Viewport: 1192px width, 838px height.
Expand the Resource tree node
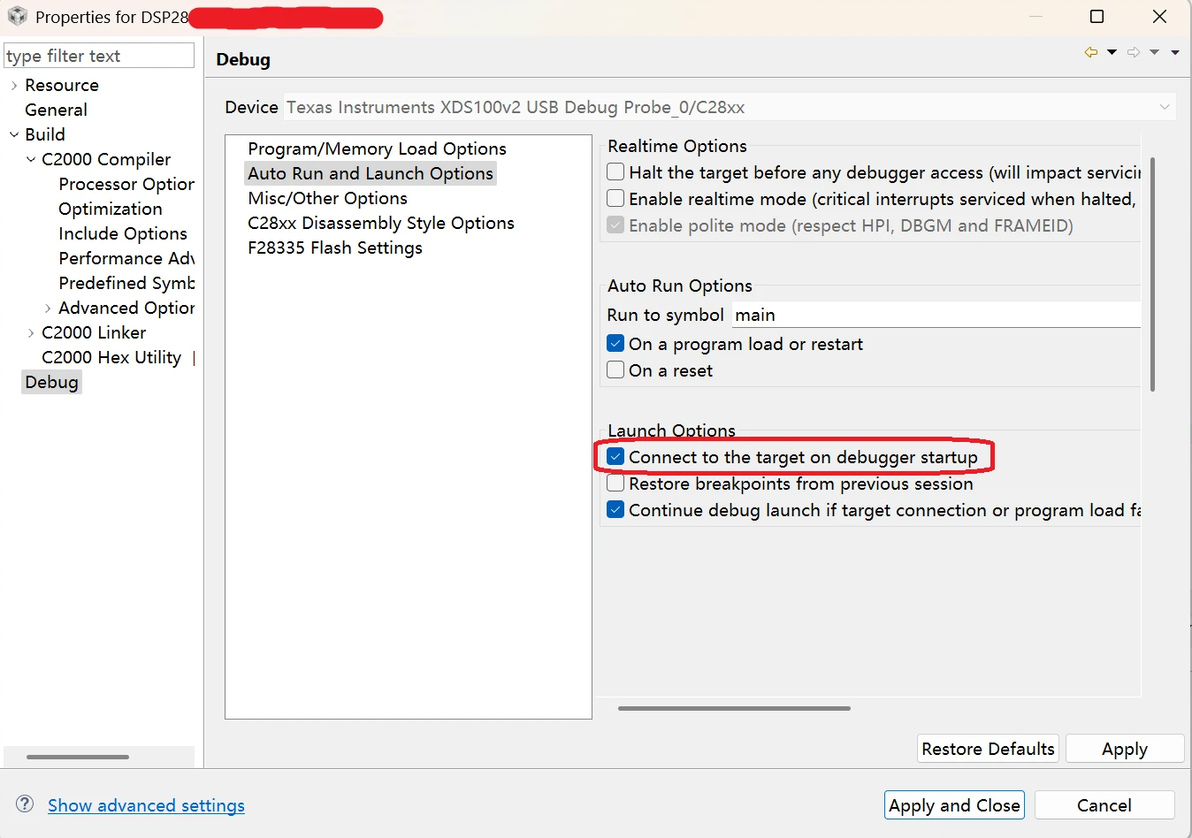(x=13, y=85)
